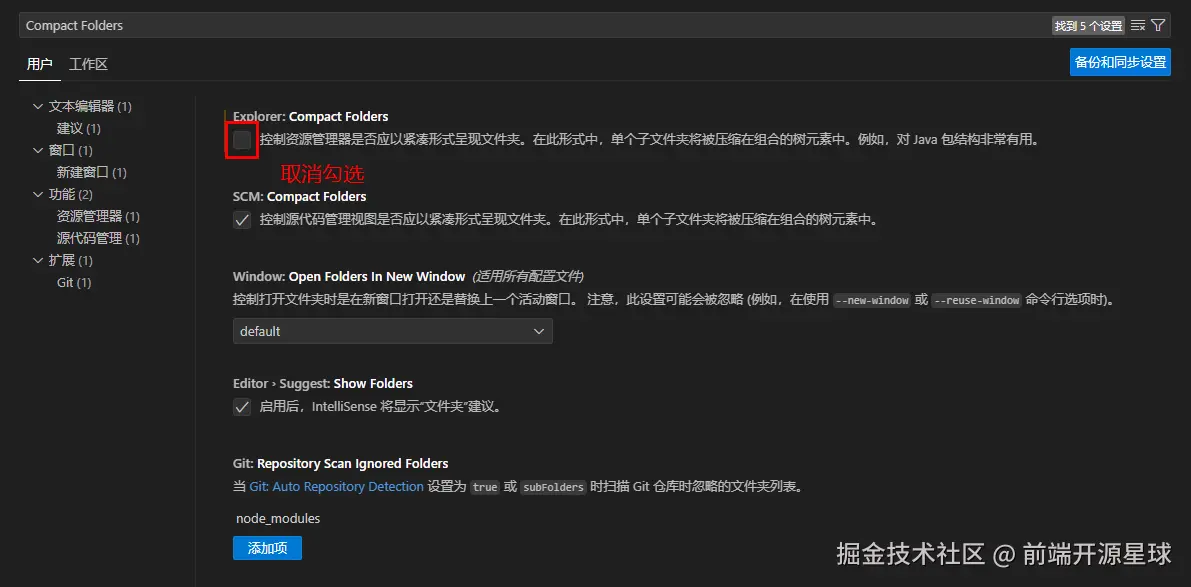Collapse the 文本编辑器 tree section
The image size is (1191, 587).
(37, 106)
